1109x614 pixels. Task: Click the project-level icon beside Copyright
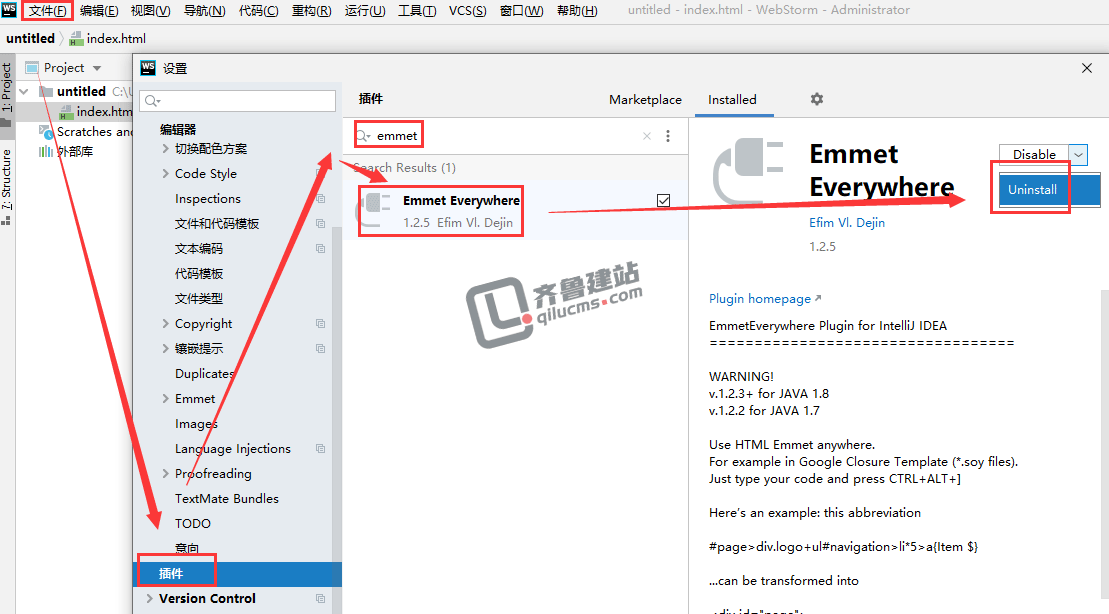point(320,323)
